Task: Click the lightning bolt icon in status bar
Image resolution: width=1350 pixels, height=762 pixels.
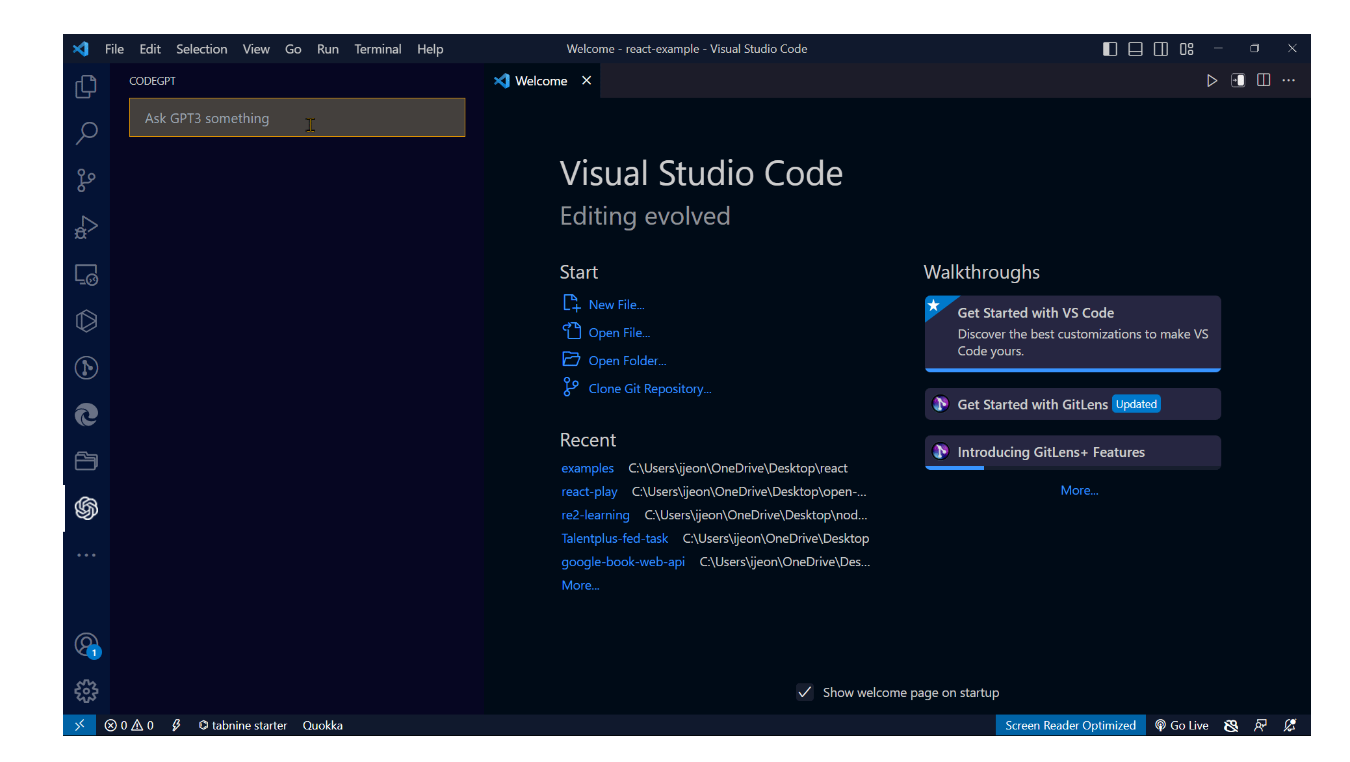Action: pos(176,725)
